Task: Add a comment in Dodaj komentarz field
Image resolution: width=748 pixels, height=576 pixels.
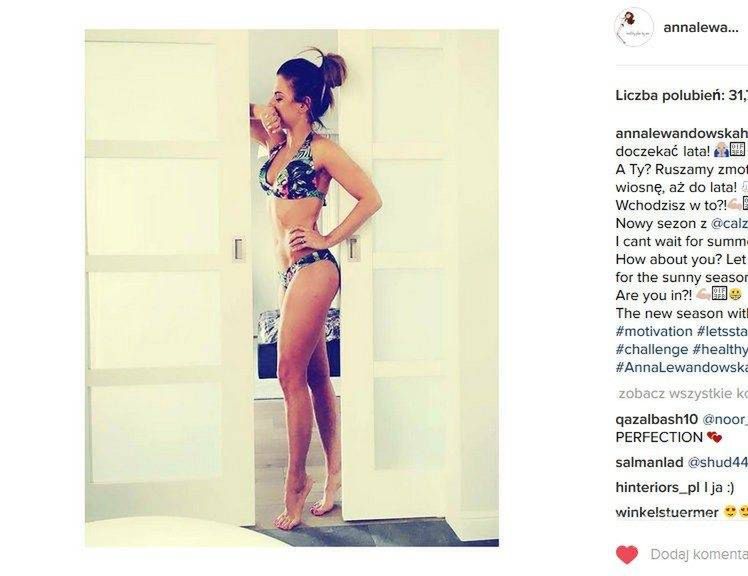Action: 699,554
